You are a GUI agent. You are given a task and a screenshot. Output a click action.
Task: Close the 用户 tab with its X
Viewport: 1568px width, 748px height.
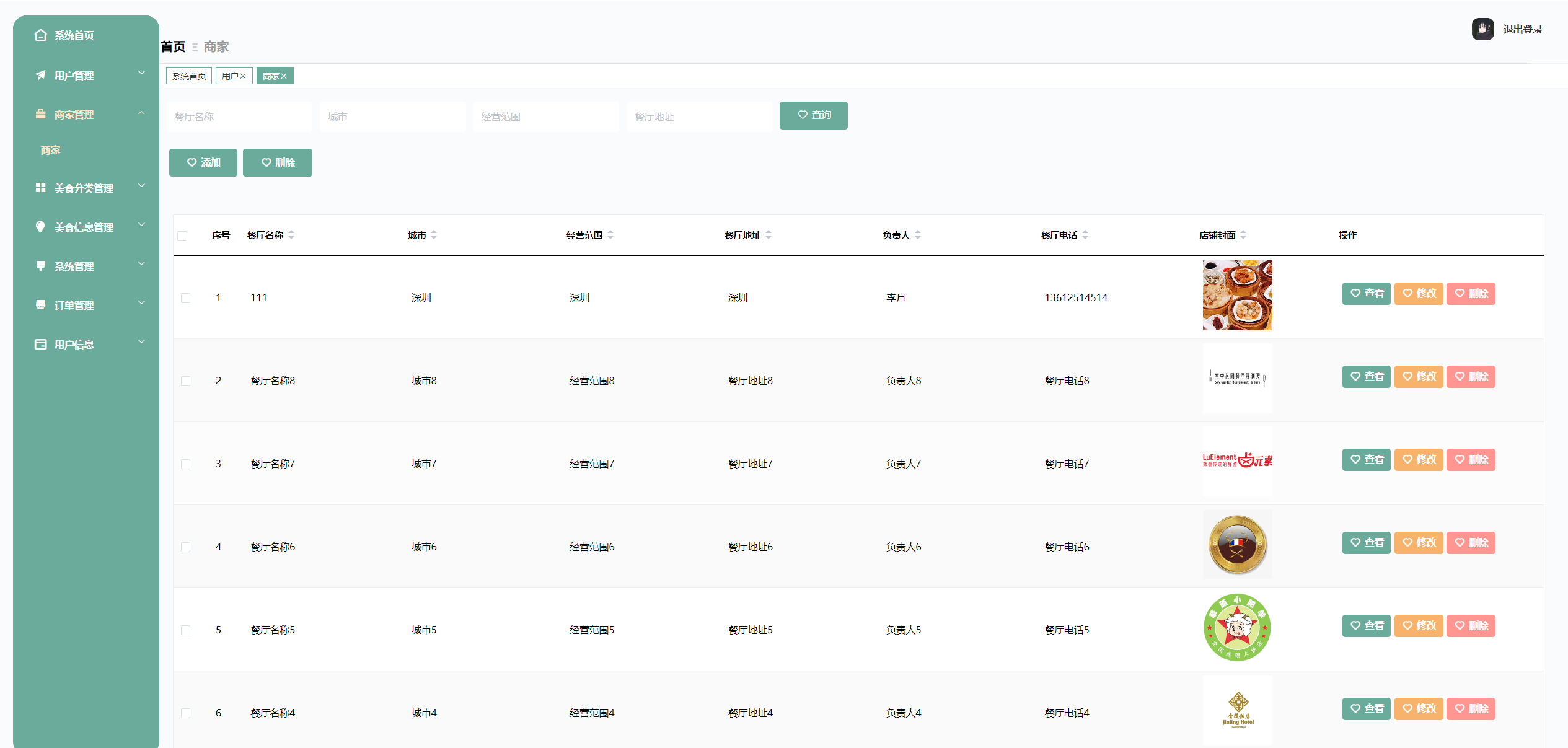coord(243,76)
